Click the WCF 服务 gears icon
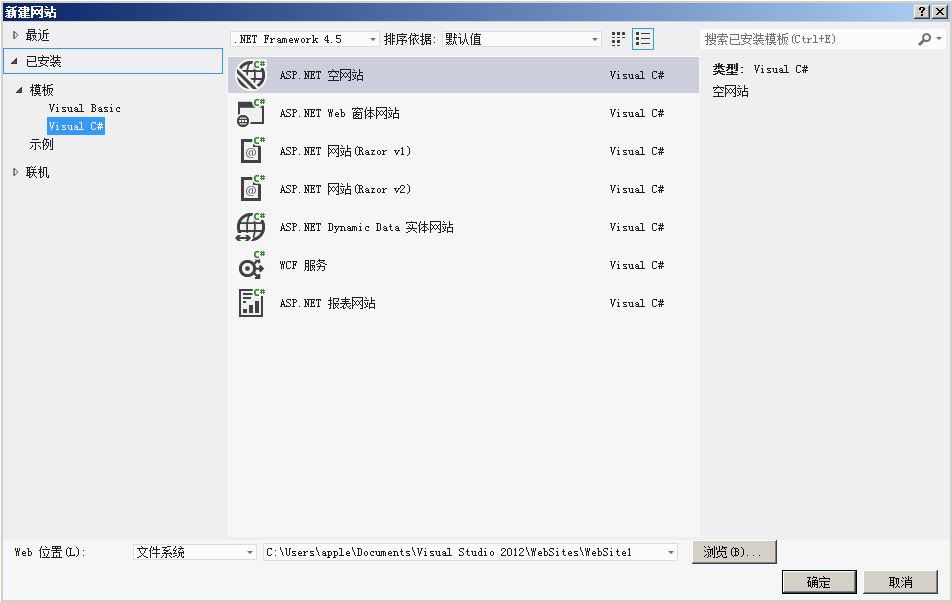 [251, 265]
